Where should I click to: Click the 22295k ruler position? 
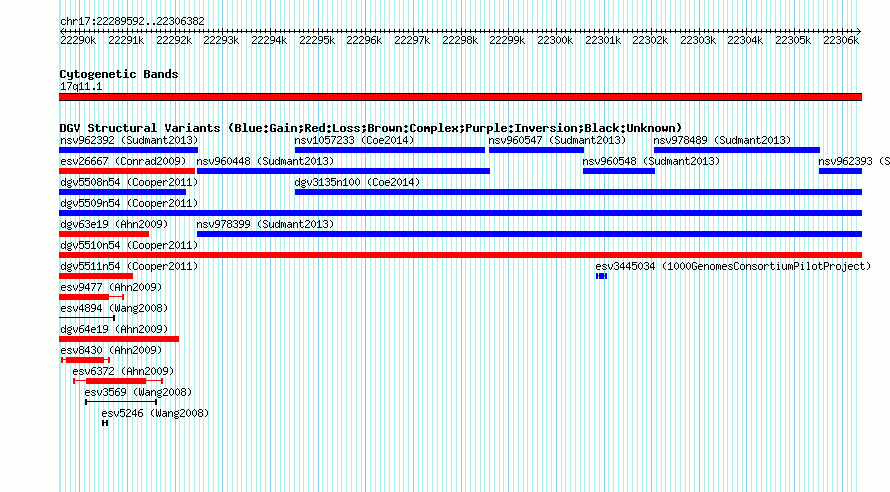pos(317,40)
